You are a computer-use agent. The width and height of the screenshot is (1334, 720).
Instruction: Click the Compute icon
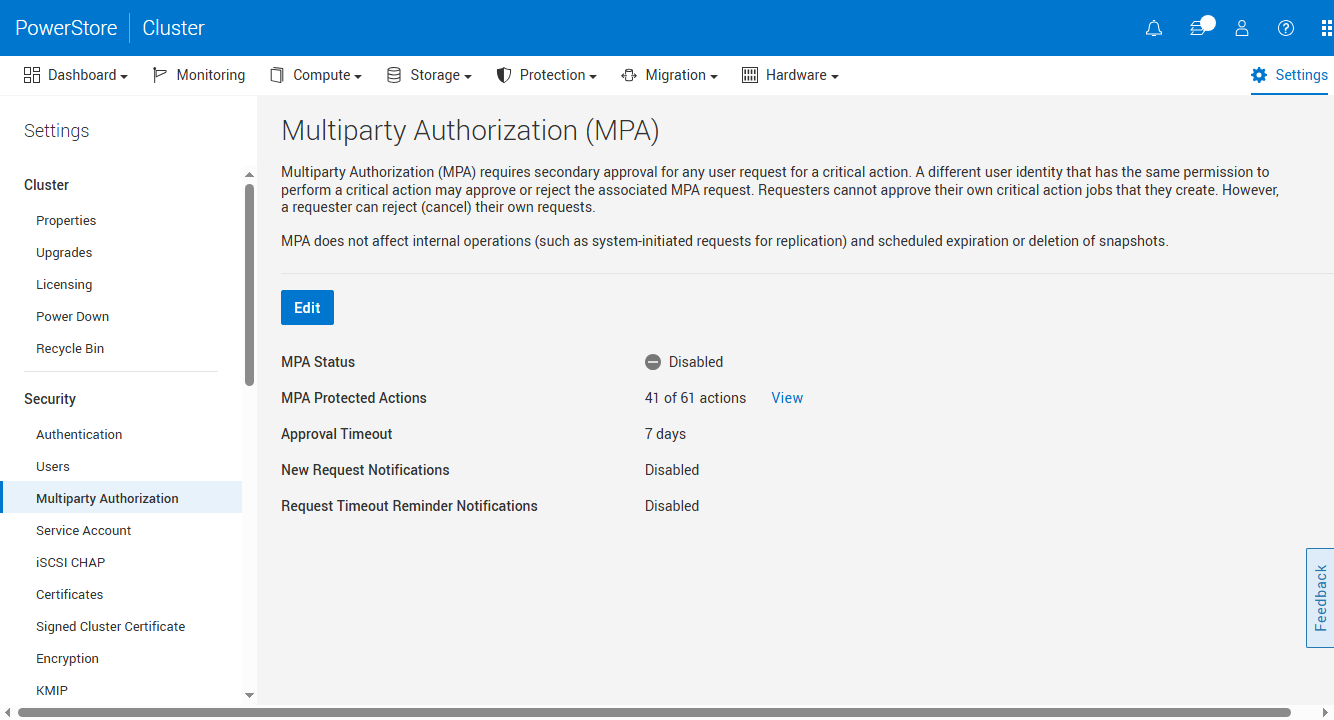(x=277, y=75)
